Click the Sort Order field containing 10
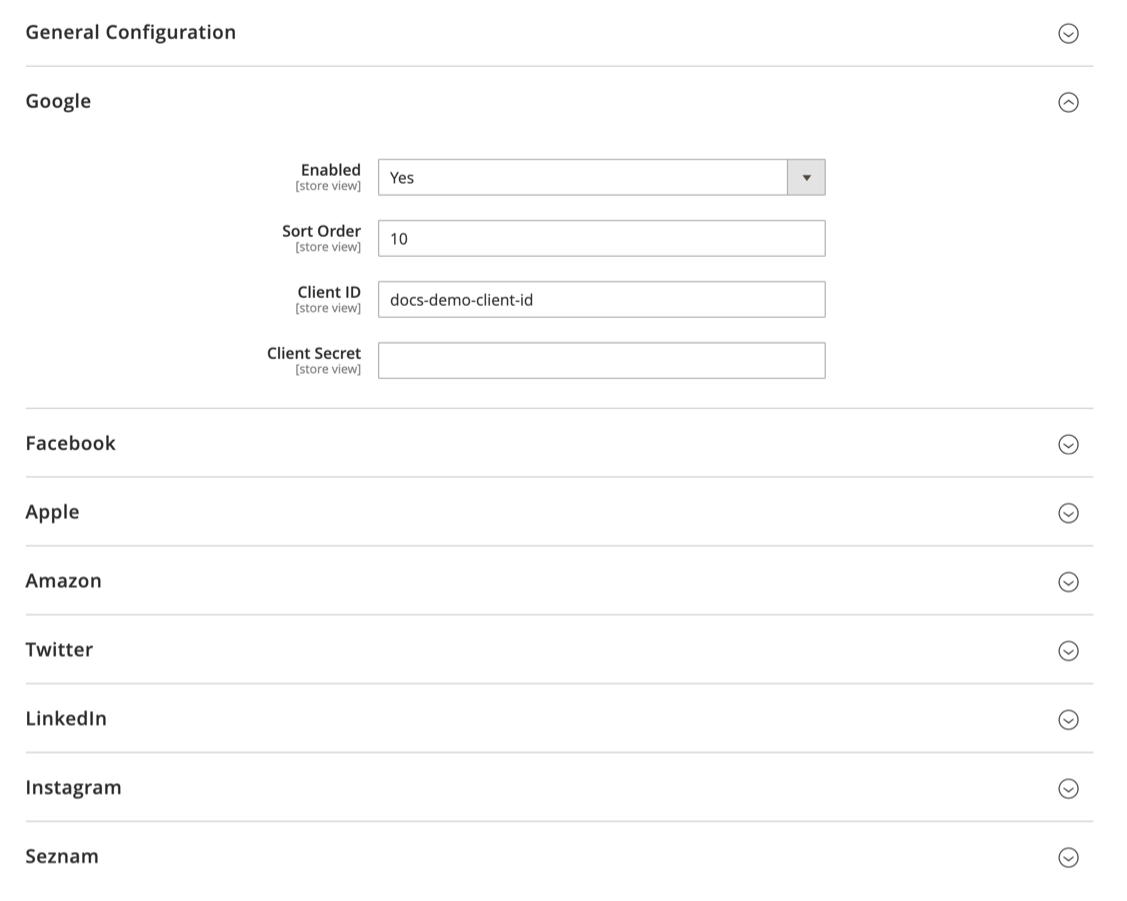 point(602,239)
